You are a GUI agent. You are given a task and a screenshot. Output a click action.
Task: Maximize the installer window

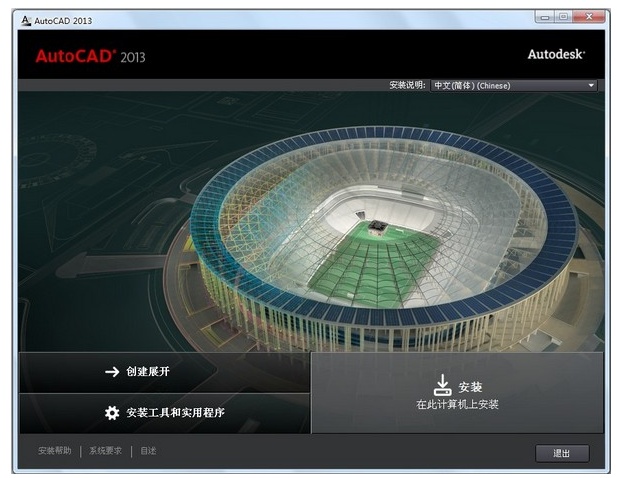563,17
